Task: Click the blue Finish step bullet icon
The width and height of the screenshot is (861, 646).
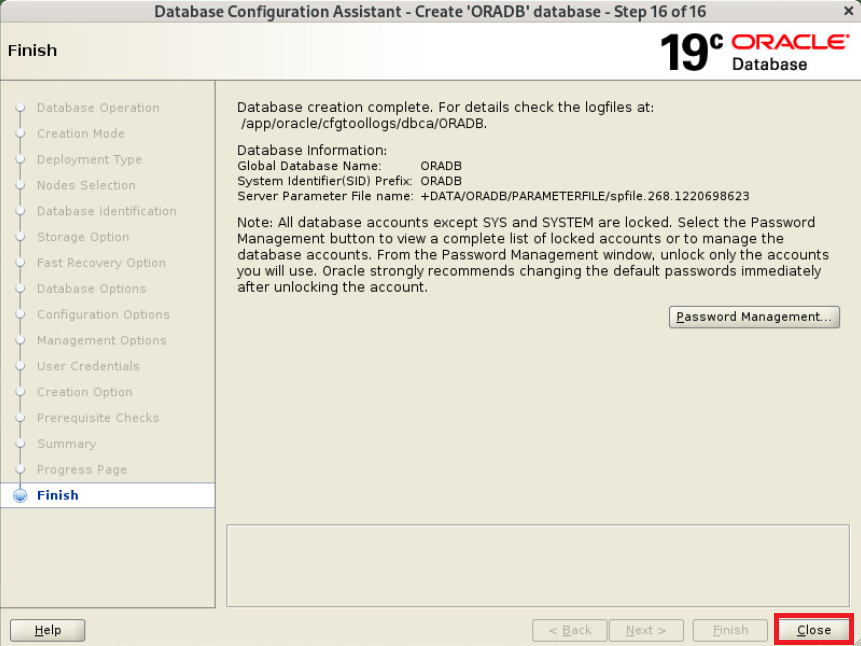Action: 20,495
